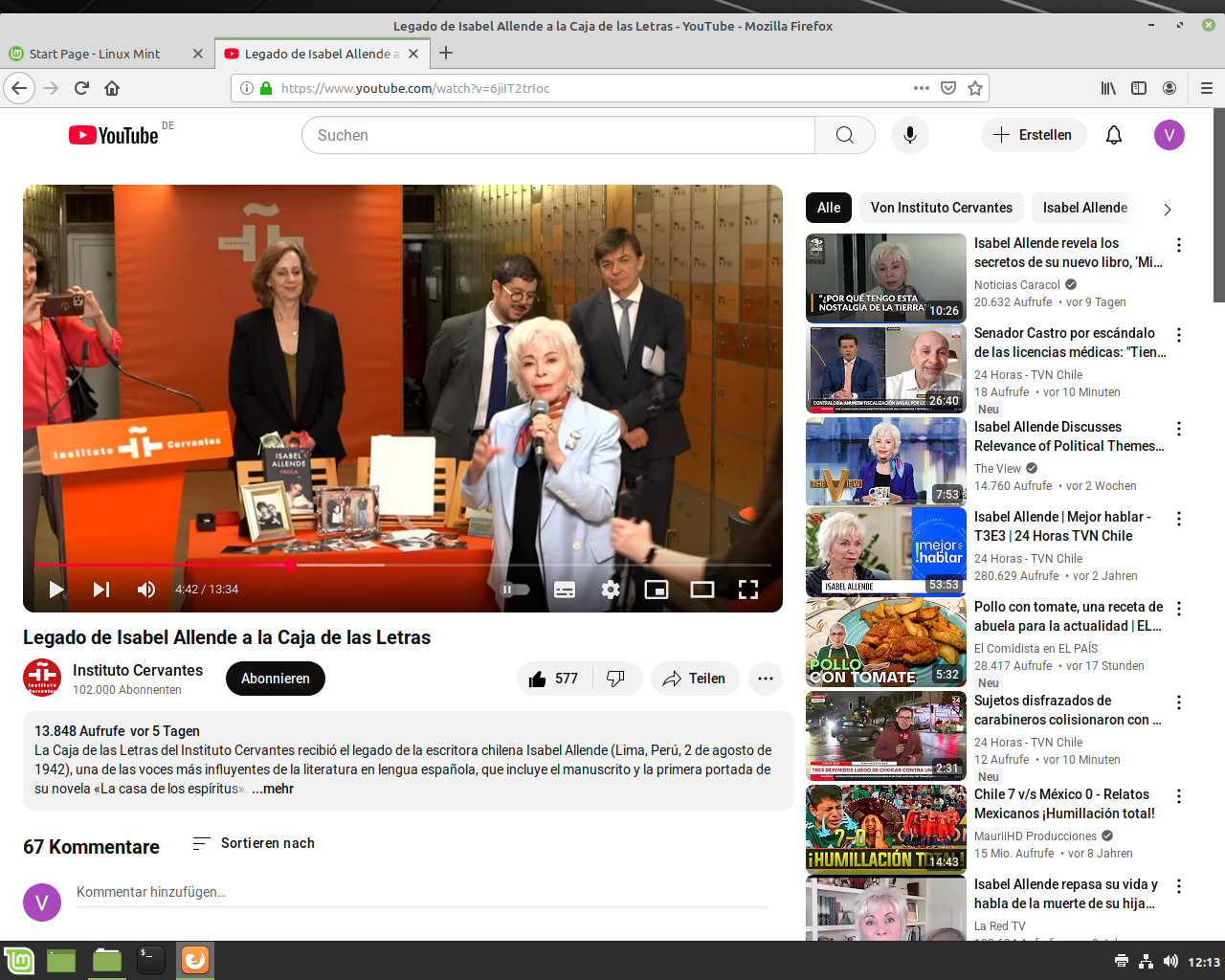Open 'Chile 7 v/s México 0' video title

1064,804
